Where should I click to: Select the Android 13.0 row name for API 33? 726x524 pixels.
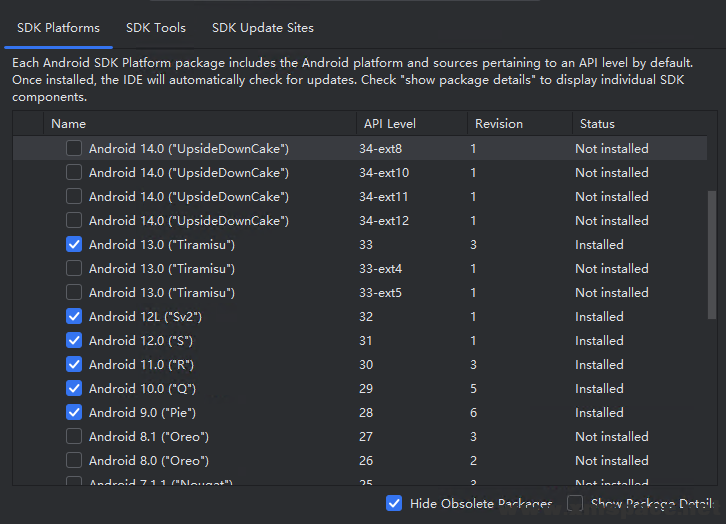(162, 244)
